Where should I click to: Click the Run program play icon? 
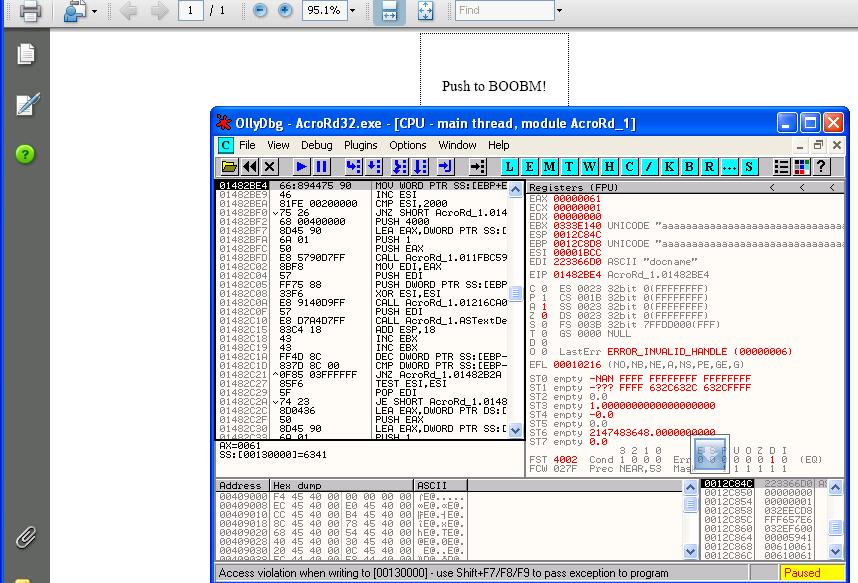pyautogui.click(x=301, y=167)
